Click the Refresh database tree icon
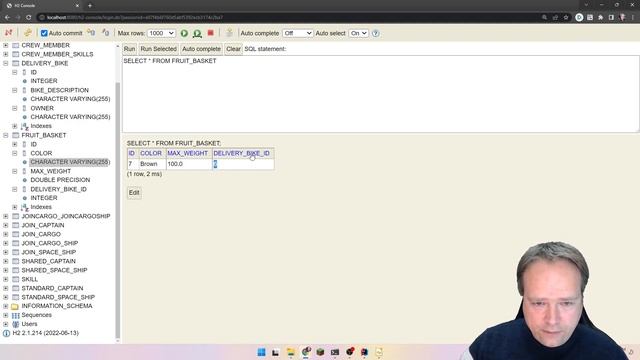Image resolution: width=640 pixels, height=360 pixels. coord(27,33)
